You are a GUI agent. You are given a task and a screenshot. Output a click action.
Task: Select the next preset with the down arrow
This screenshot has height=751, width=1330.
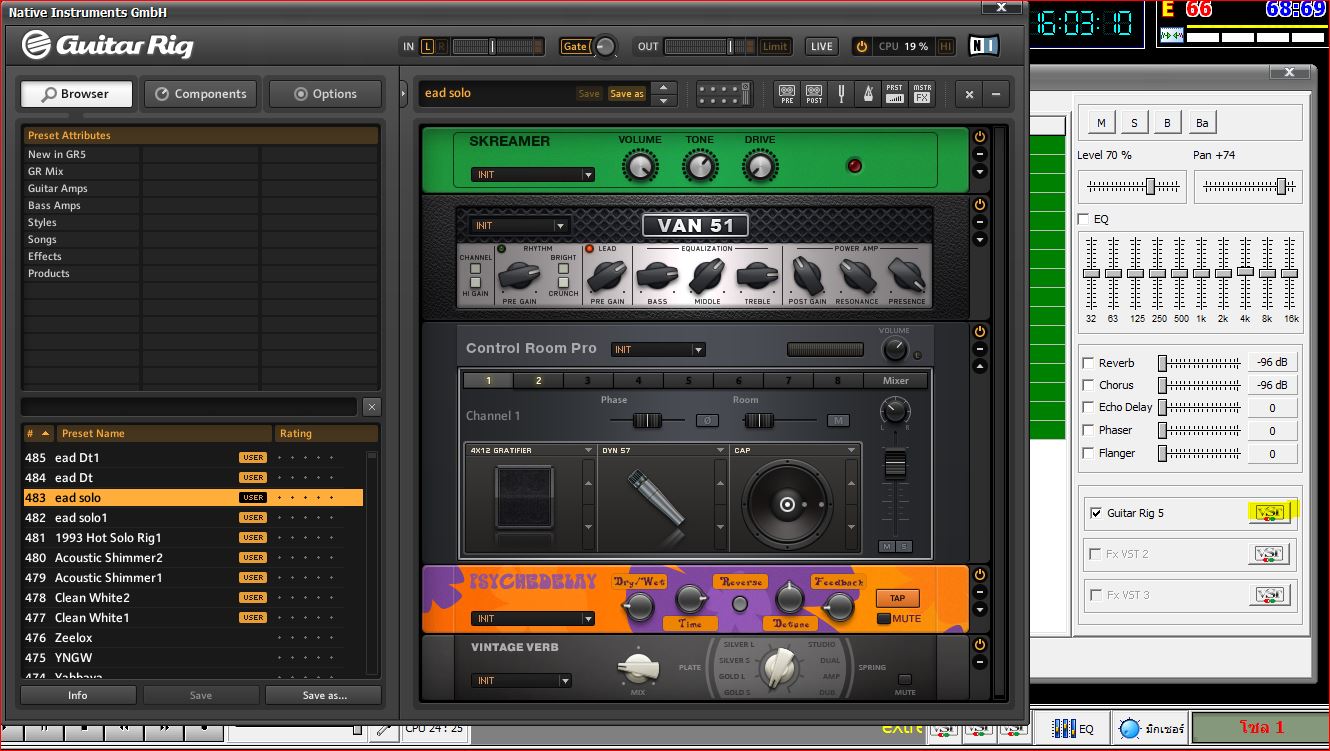[663, 100]
